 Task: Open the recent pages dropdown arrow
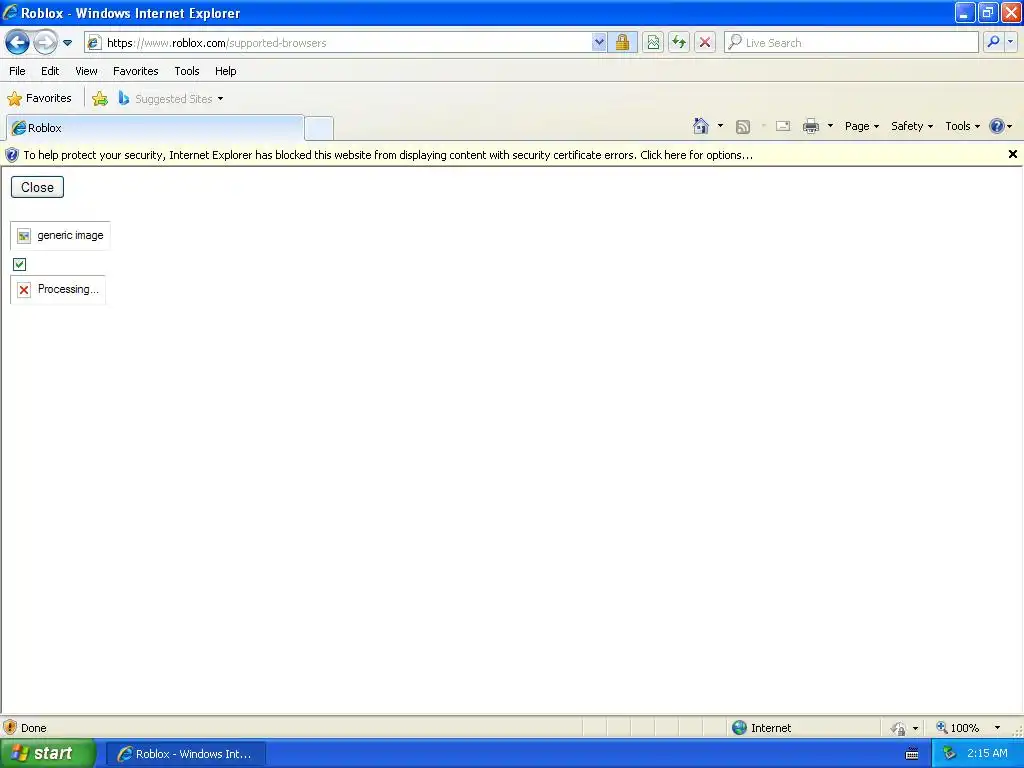pyautogui.click(x=67, y=43)
